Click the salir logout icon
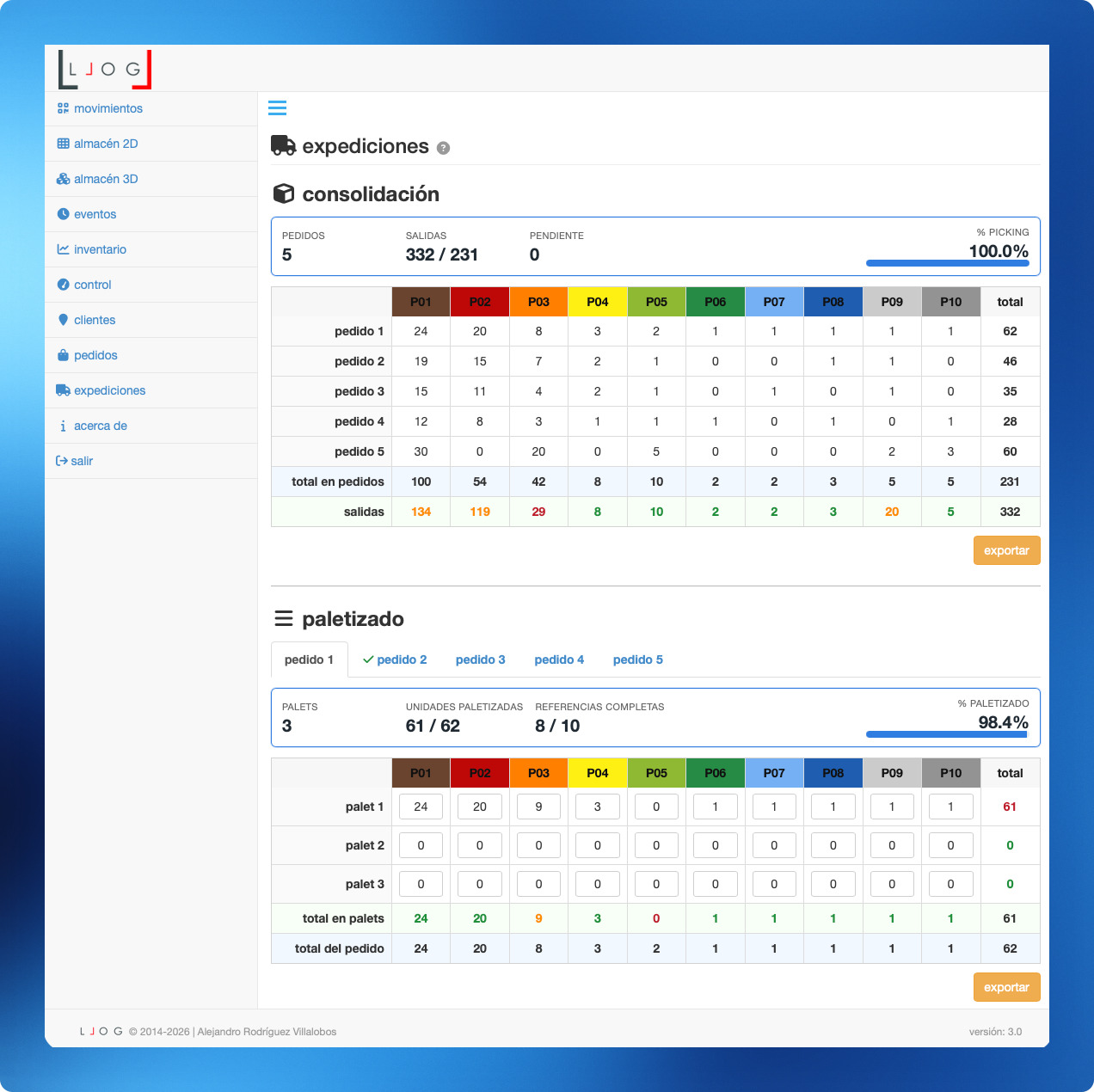The width and height of the screenshot is (1094, 1092). (62, 461)
